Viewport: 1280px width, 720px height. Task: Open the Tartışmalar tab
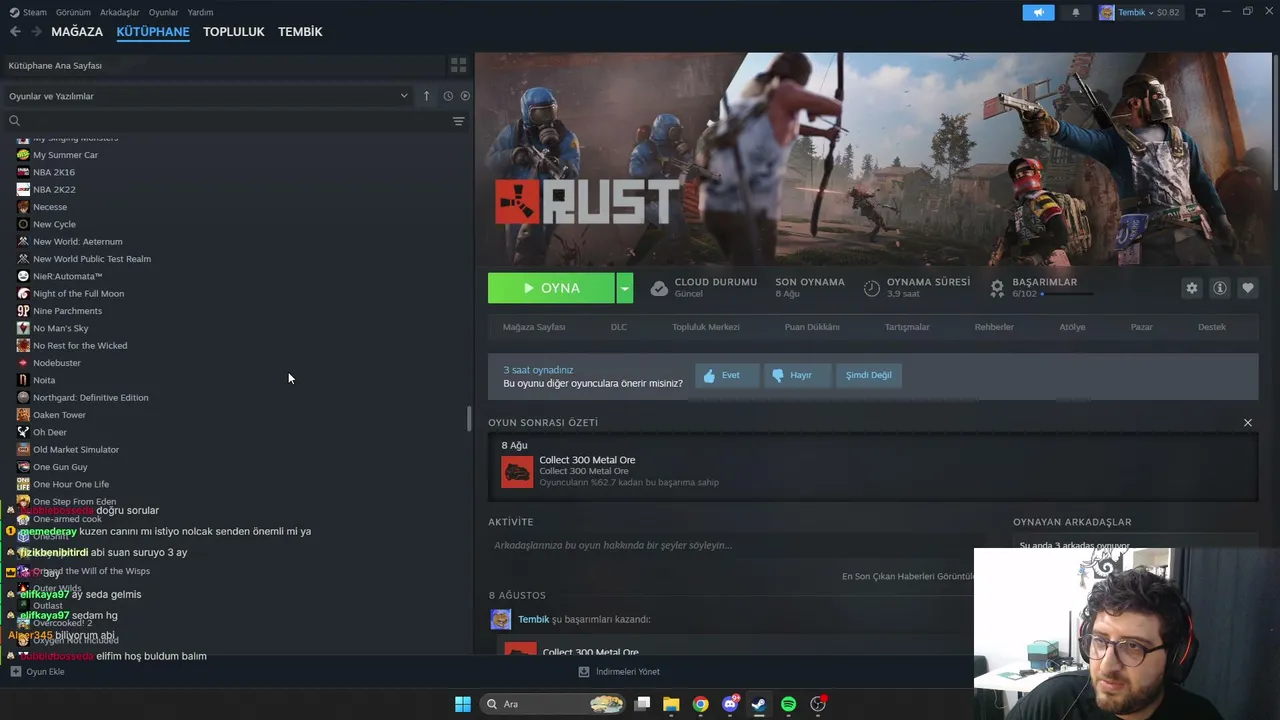(x=907, y=327)
